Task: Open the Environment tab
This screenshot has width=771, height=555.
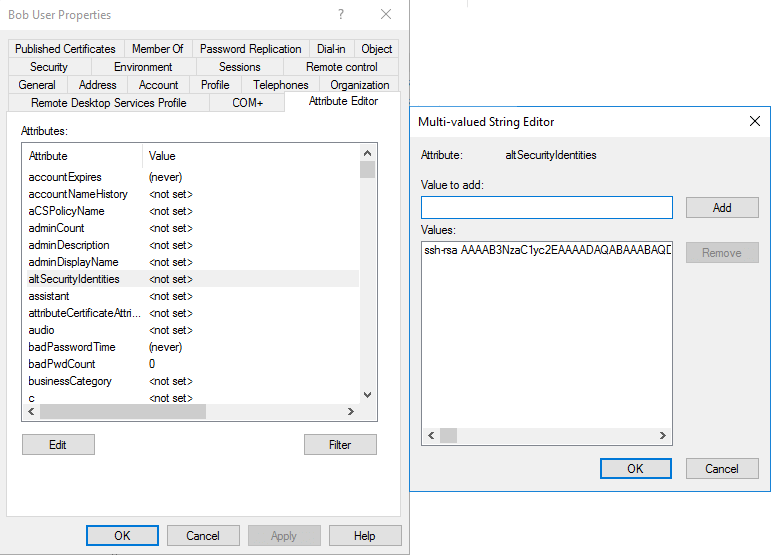Action: click(143, 67)
